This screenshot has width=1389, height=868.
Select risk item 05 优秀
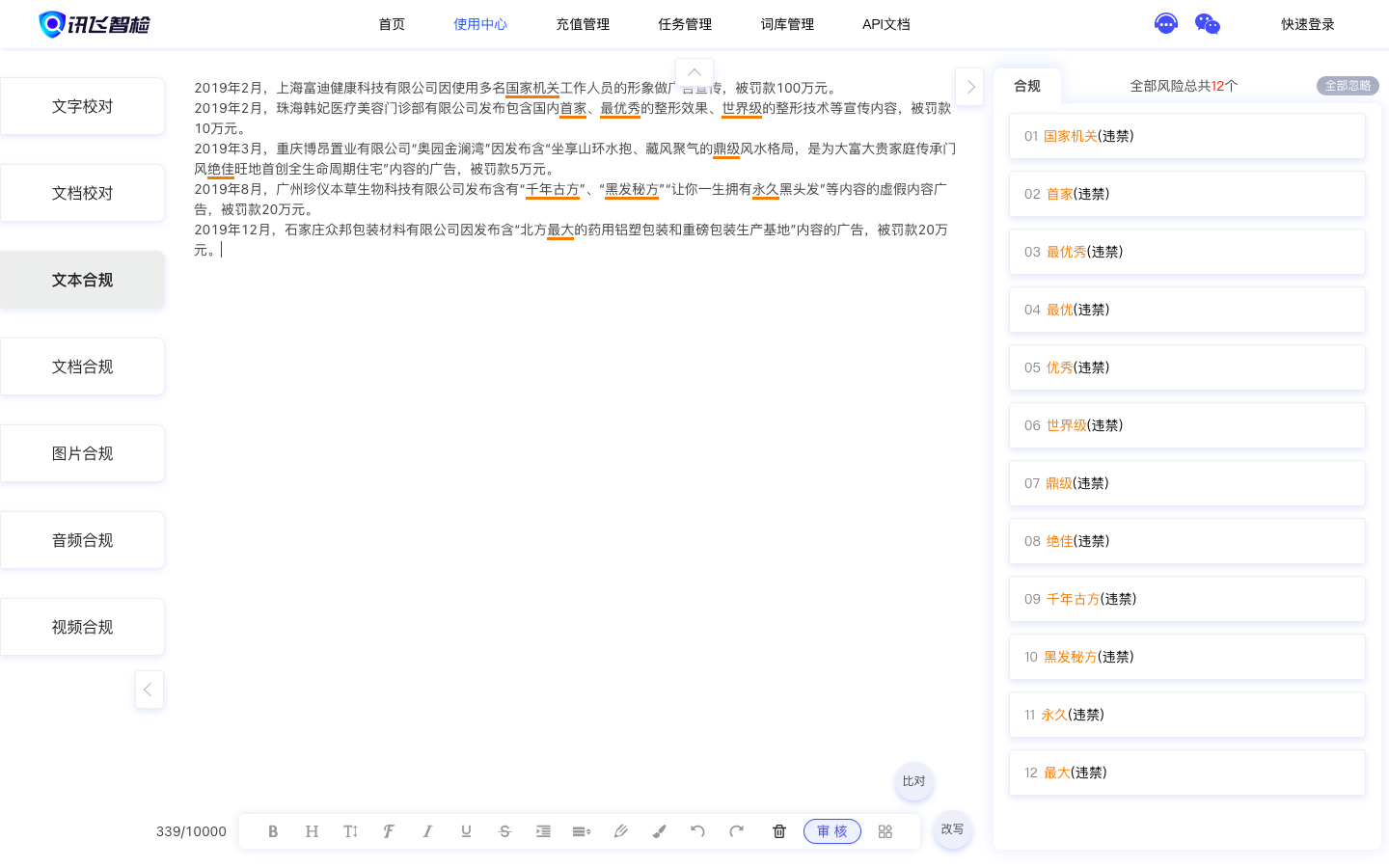tap(1187, 367)
